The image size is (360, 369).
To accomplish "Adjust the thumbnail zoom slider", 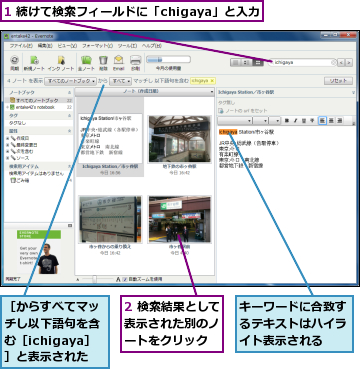I will point(95,279).
